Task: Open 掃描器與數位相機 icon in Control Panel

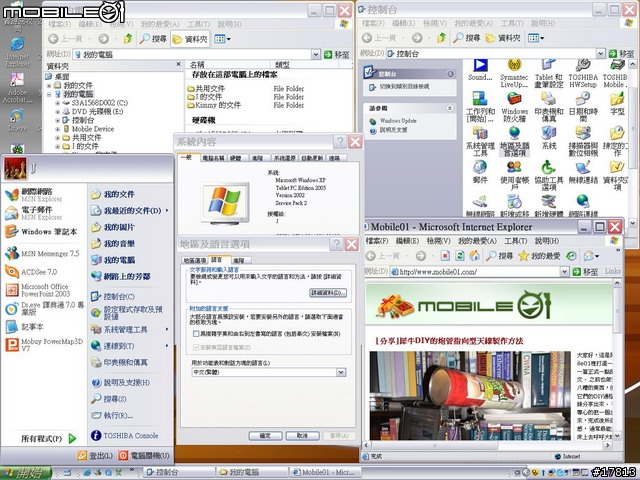Action: coord(583,141)
